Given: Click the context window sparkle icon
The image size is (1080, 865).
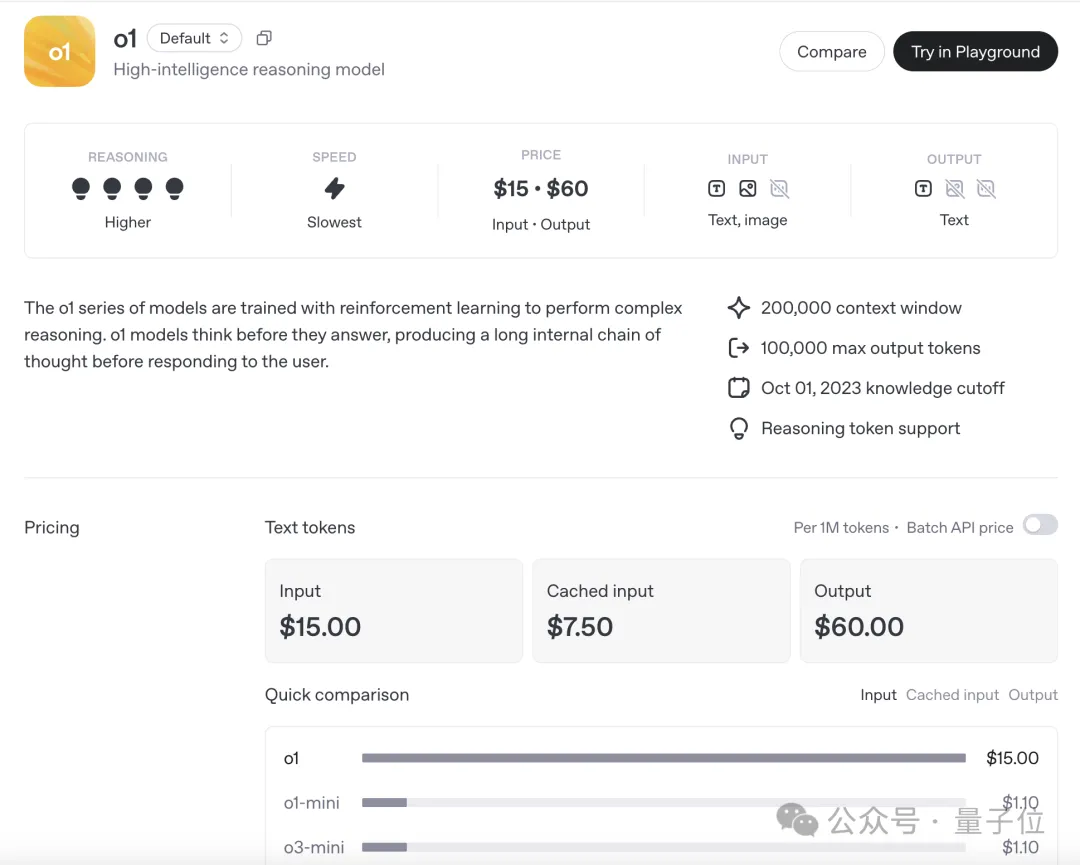Looking at the screenshot, I should [x=738, y=308].
